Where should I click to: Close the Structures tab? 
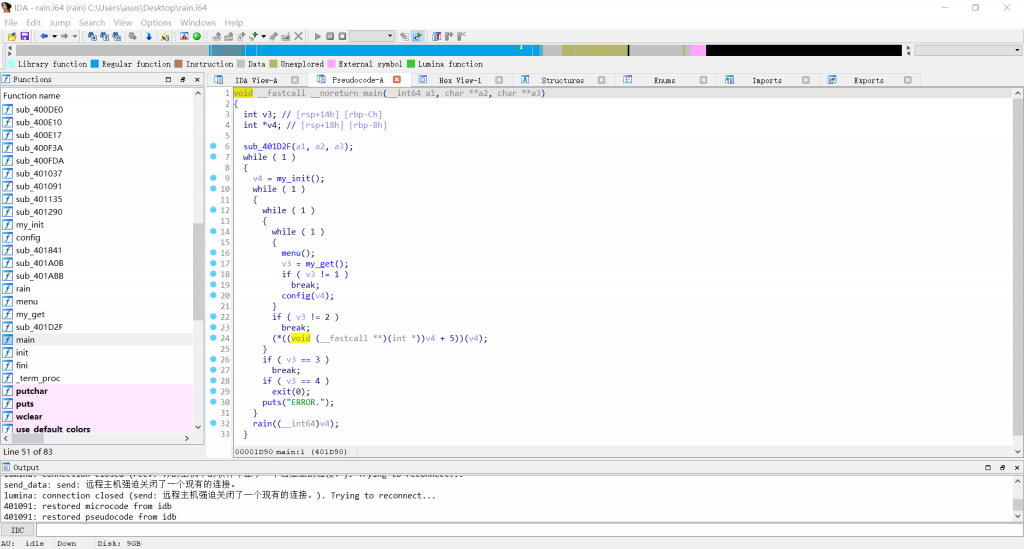601,80
